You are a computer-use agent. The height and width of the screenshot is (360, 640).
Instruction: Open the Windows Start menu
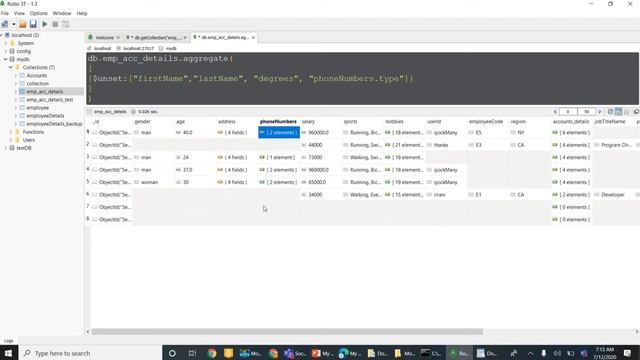pyautogui.click(x=9, y=353)
